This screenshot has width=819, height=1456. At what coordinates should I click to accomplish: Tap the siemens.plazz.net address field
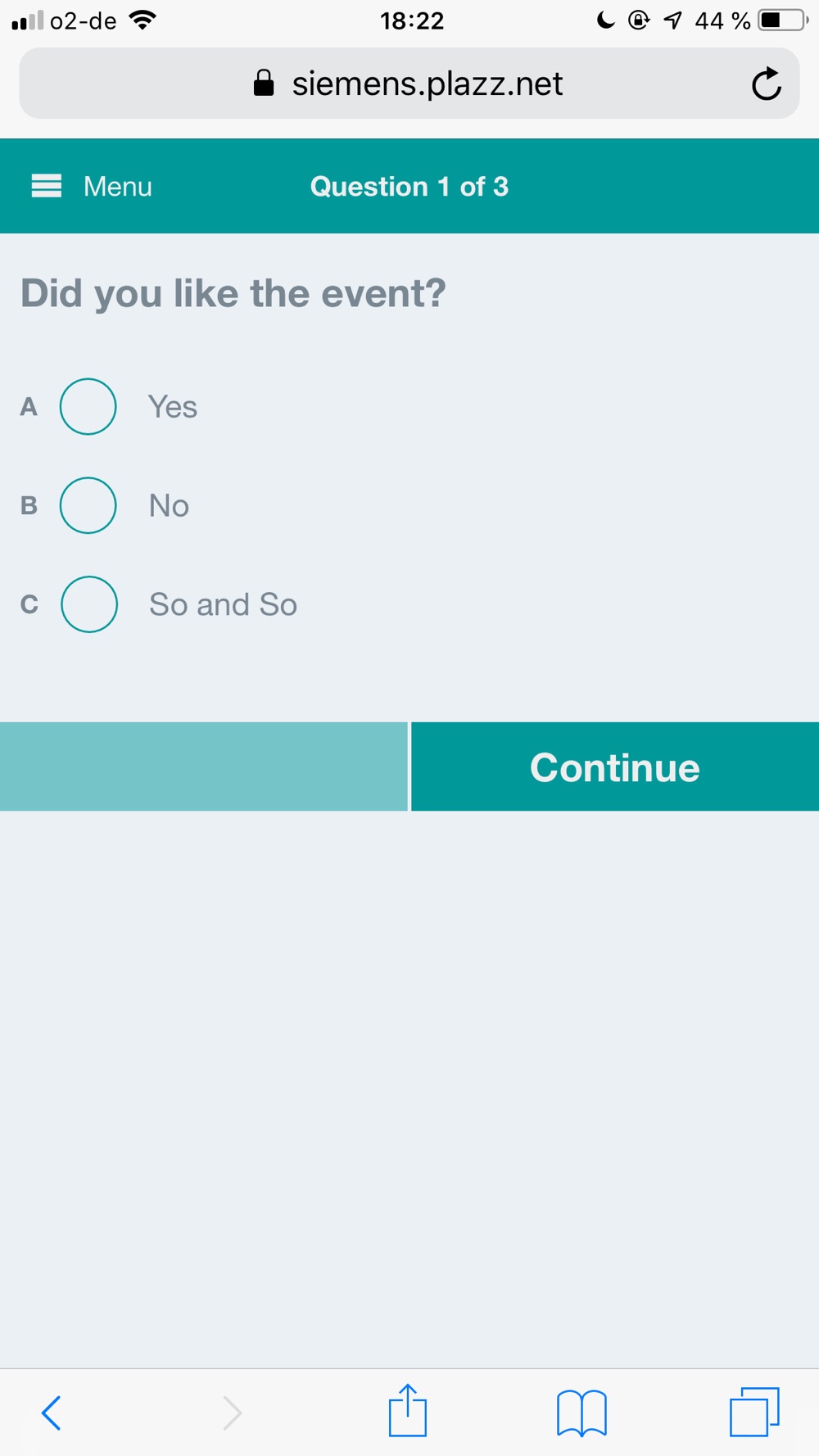tap(427, 84)
